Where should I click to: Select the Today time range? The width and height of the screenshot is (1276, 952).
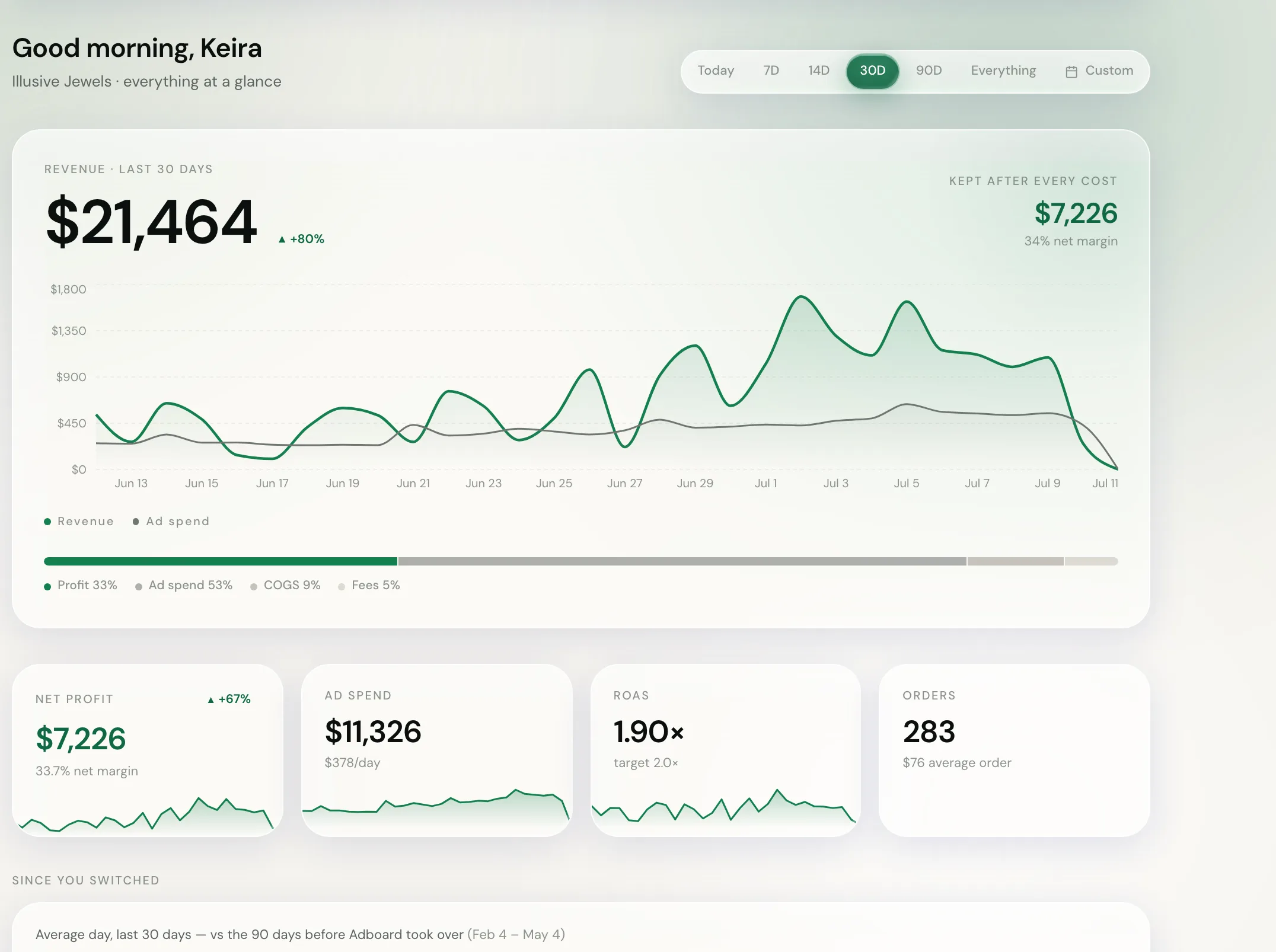(x=716, y=71)
